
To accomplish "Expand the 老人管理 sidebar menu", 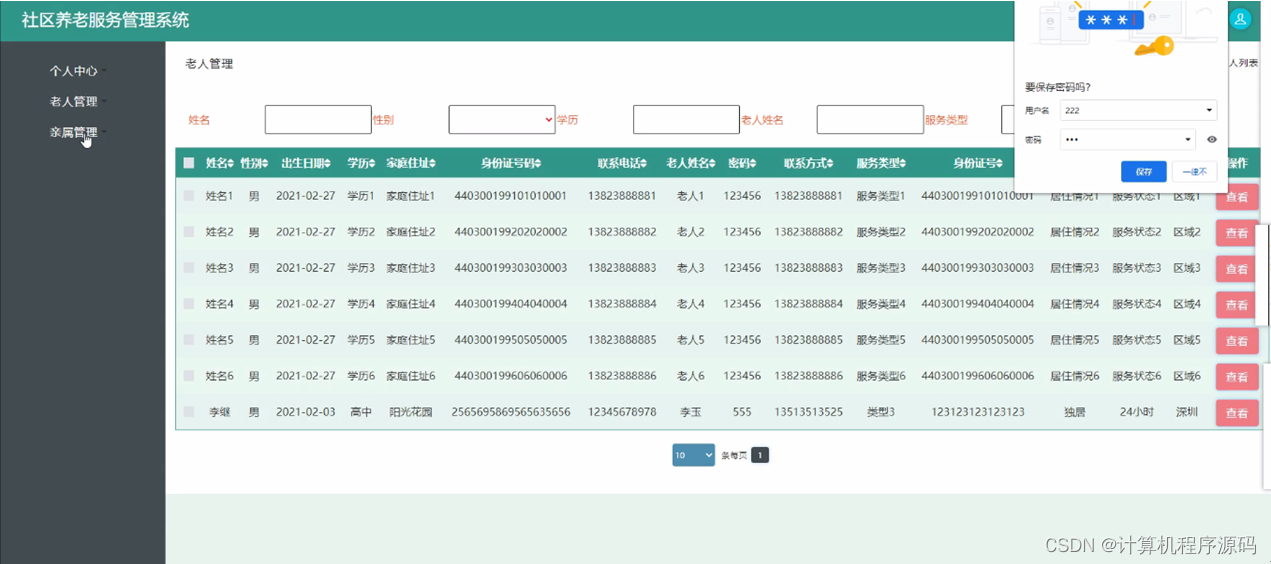I will coord(77,101).
